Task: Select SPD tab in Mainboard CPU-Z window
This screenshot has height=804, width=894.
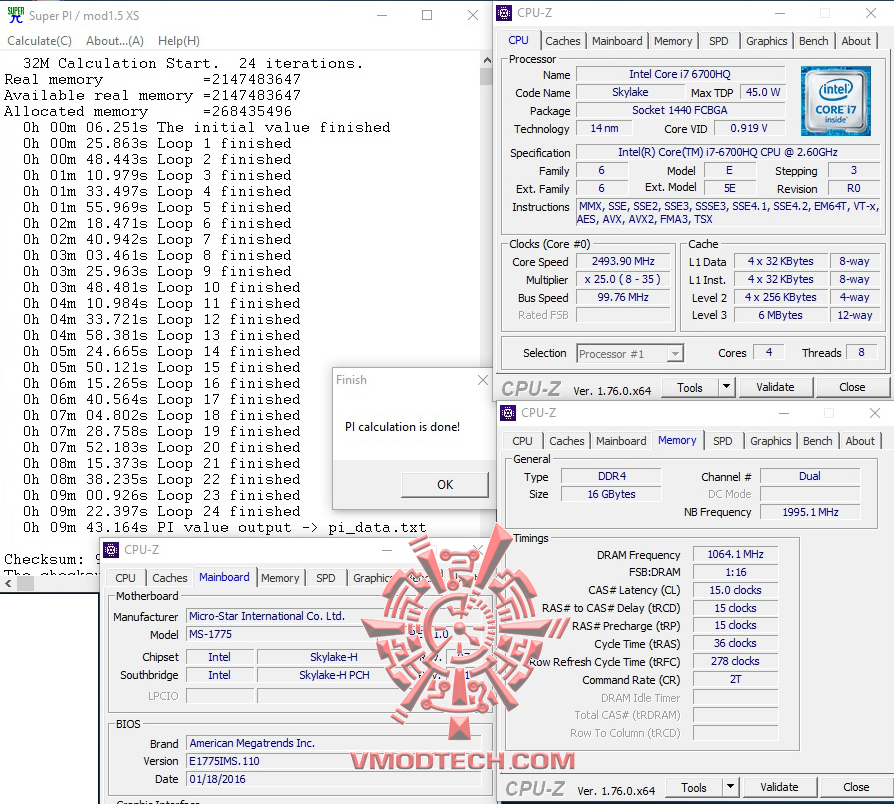Action: click(x=326, y=578)
